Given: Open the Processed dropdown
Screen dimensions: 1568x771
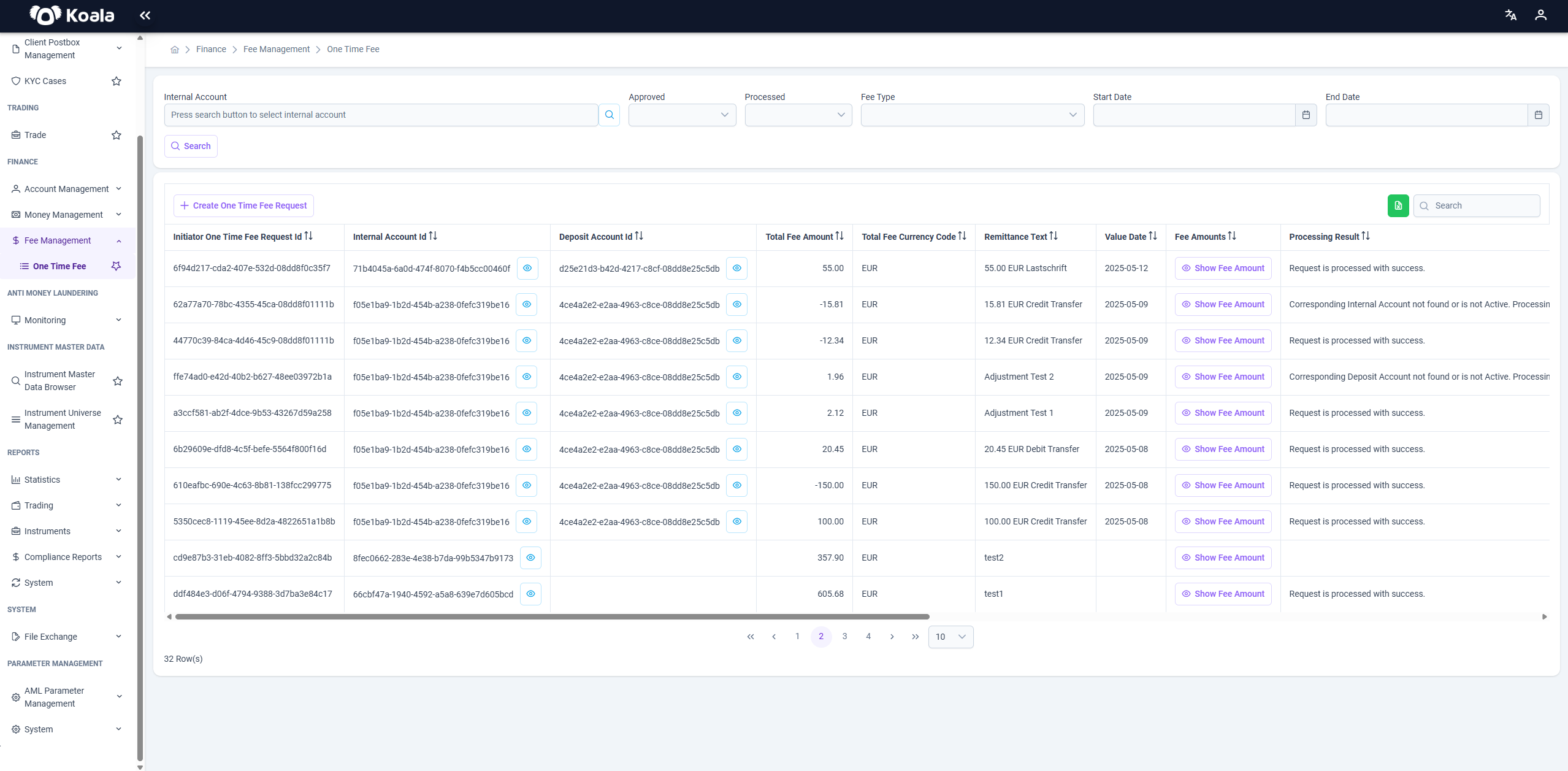Looking at the screenshot, I should (x=798, y=115).
